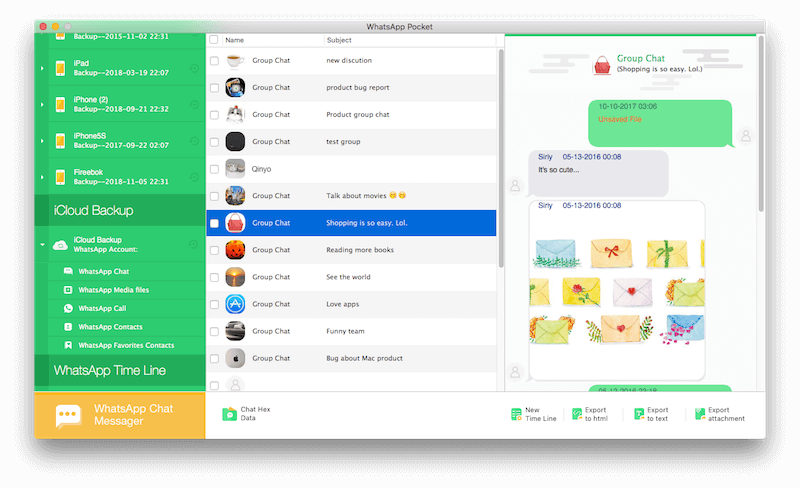Image resolution: width=800 pixels, height=488 pixels.
Task: Expand the iPhone (2) backup entry
Action: (x=42, y=104)
